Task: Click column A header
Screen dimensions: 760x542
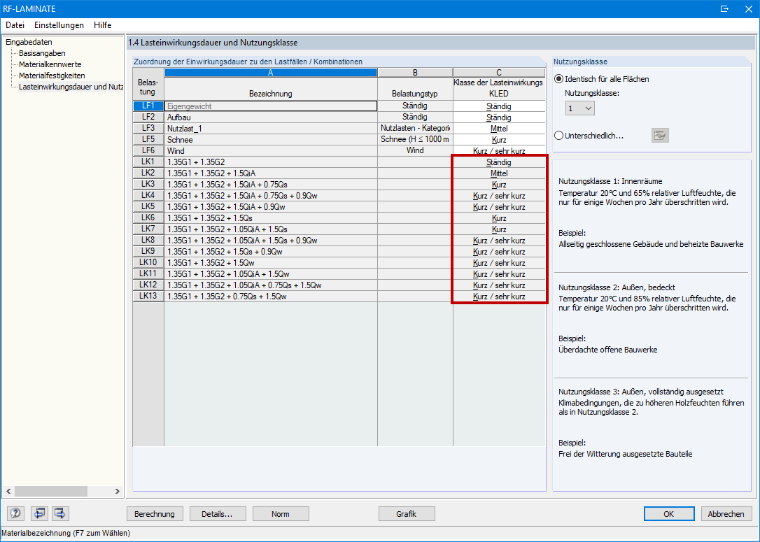Action: click(270, 73)
